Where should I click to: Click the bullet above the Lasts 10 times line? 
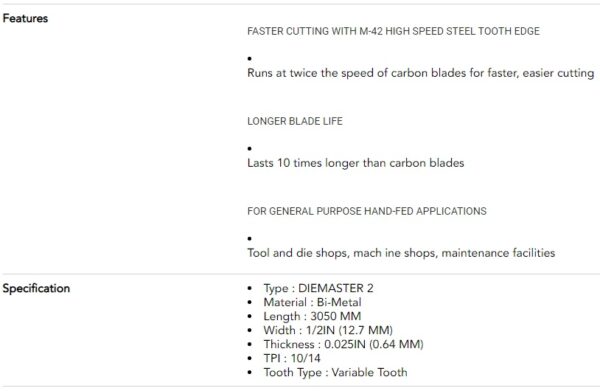[x=249, y=148]
